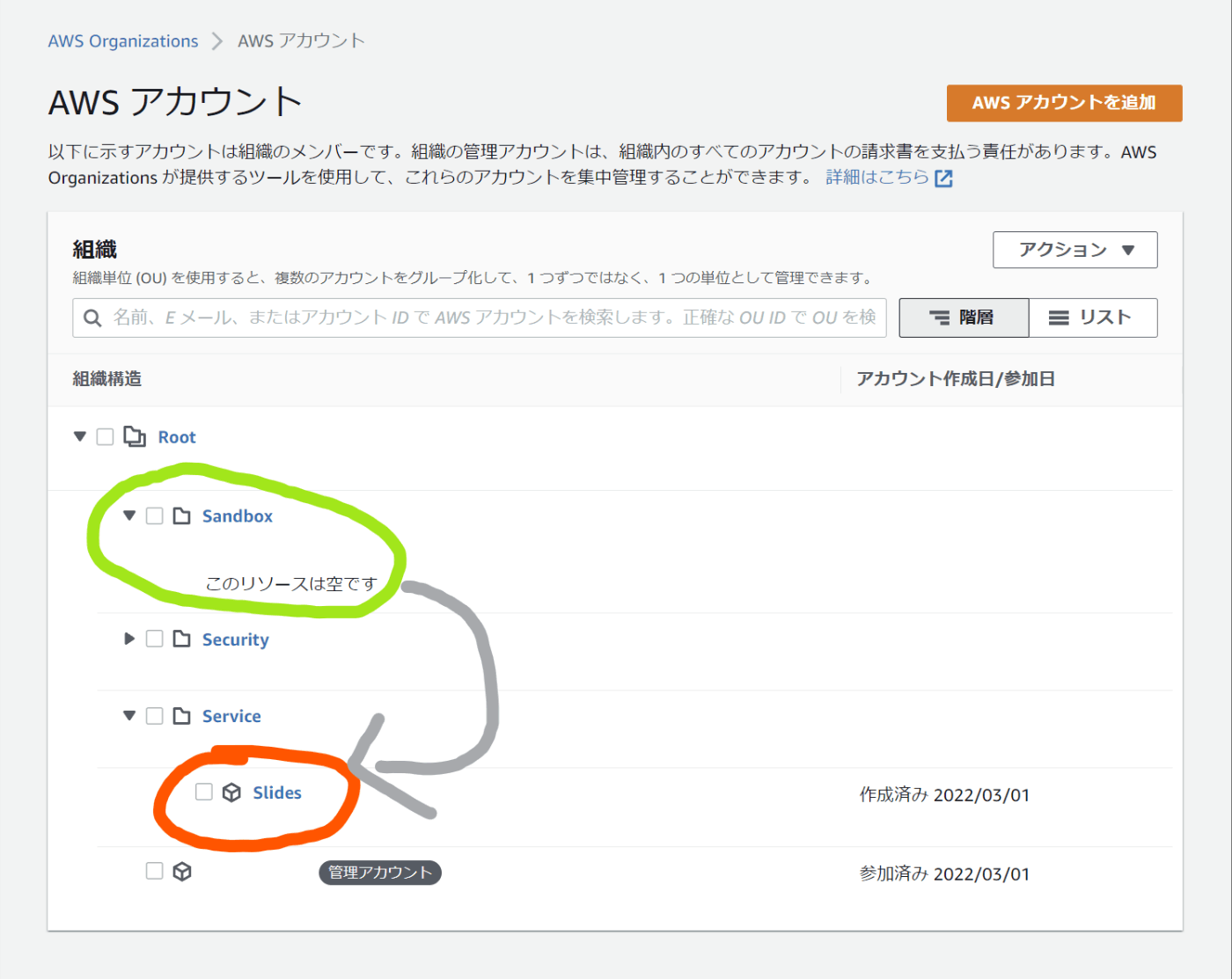Open the Service OU link
The width and height of the screenshot is (1232, 979).
click(x=231, y=716)
